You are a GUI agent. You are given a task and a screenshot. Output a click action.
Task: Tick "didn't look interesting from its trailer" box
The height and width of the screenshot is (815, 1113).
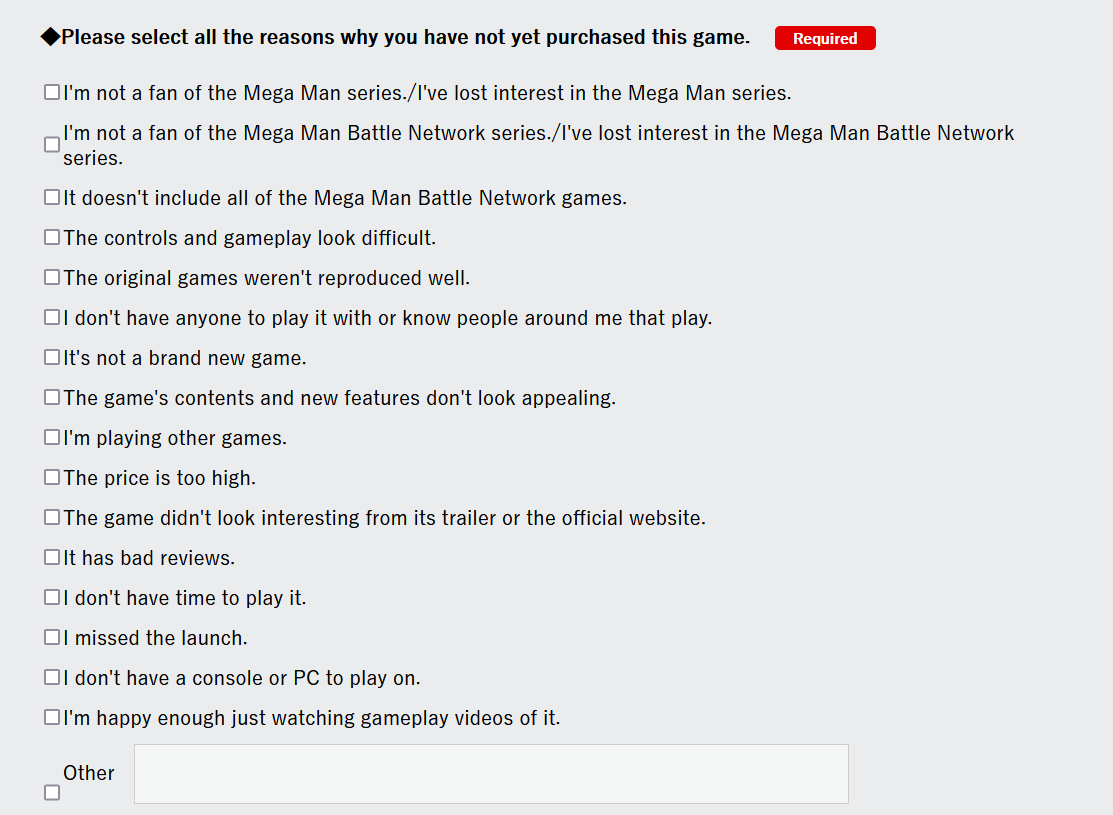pos(52,517)
